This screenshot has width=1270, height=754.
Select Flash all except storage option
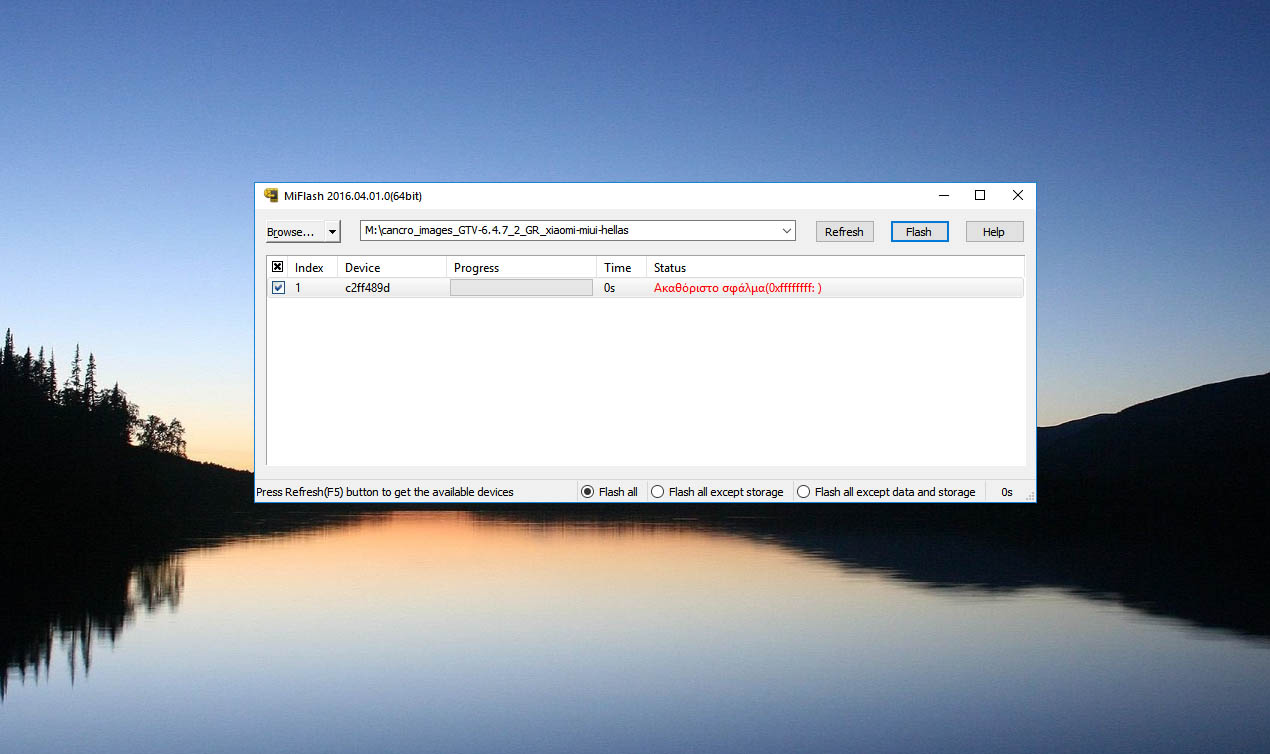(717, 491)
